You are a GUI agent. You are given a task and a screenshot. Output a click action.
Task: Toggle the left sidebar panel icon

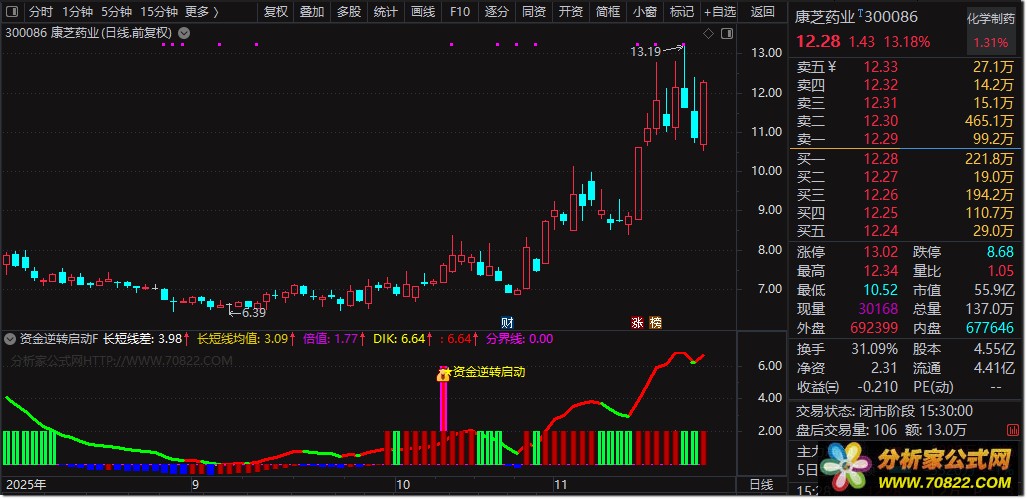pos(13,12)
